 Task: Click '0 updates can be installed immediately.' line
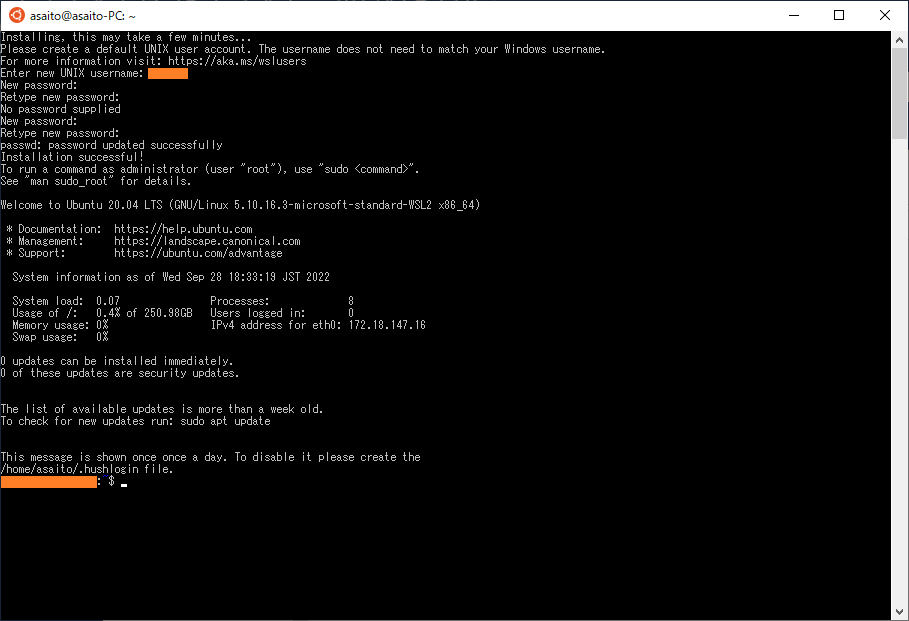117,361
